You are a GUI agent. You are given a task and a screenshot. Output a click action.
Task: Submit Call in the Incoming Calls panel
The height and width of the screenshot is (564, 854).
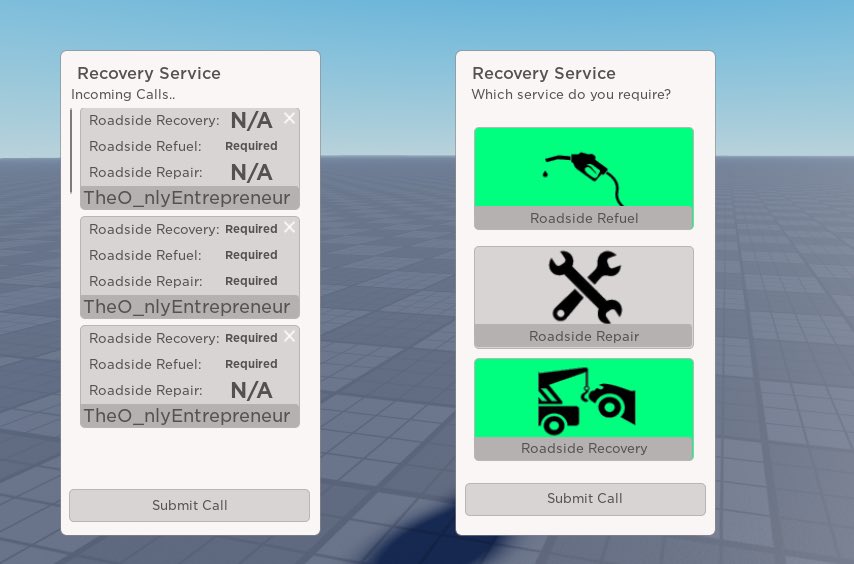point(190,505)
